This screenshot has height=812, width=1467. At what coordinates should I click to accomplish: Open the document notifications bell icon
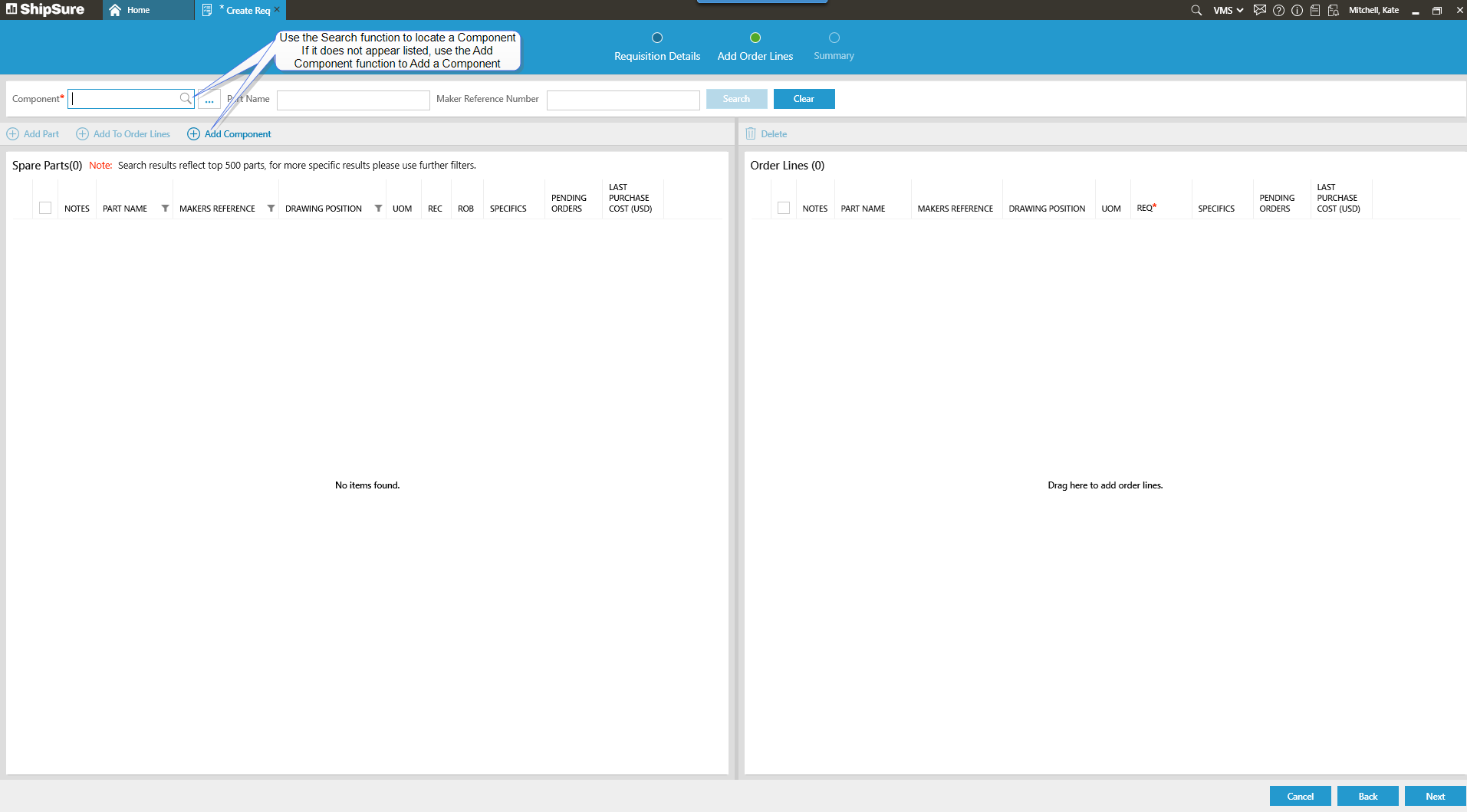tap(1334, 10)
